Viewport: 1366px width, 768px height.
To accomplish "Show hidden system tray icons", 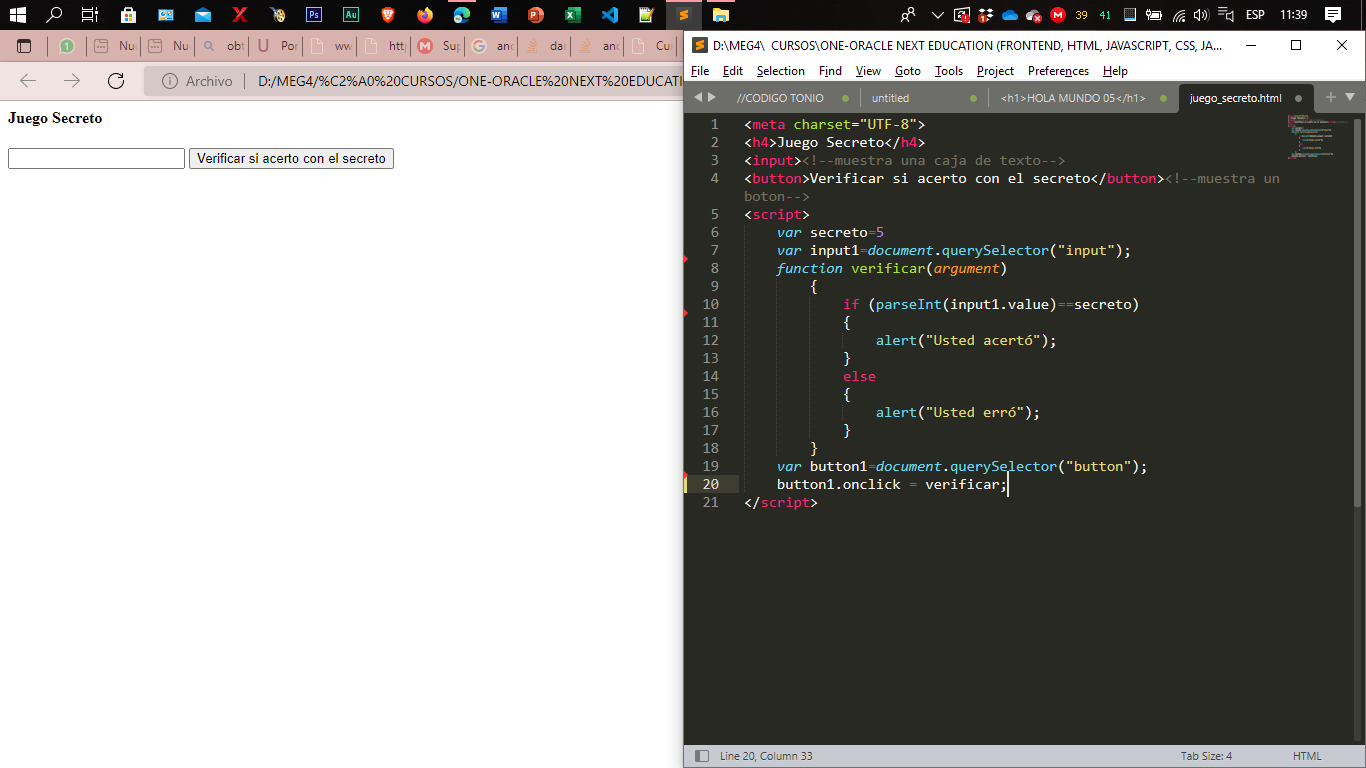I will click(937, 15).
